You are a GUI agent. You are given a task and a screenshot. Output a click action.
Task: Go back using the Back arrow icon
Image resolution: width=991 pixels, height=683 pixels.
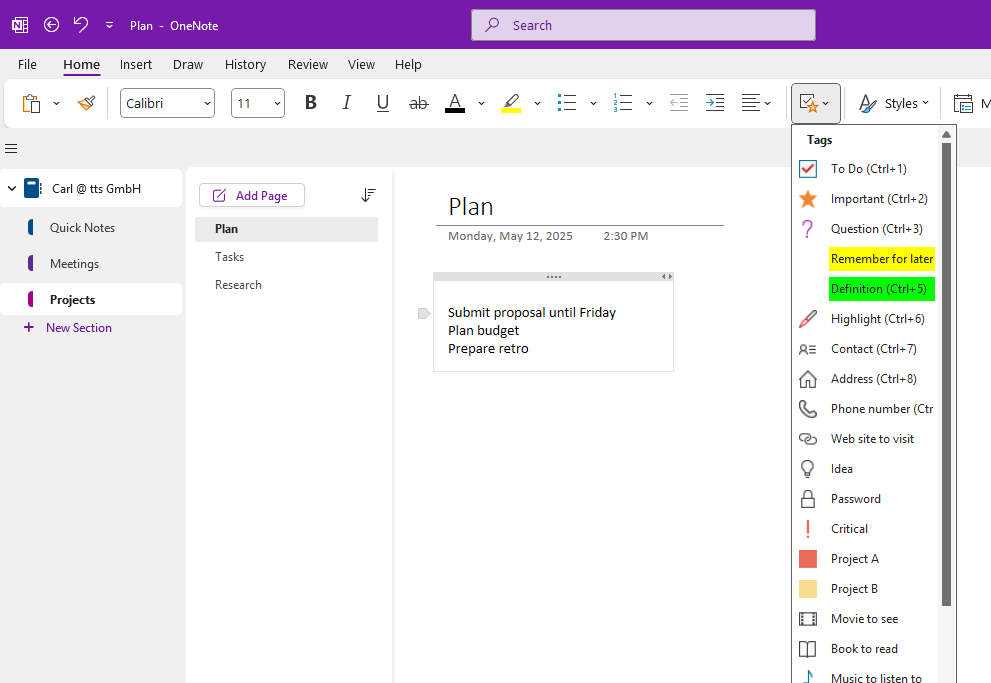click(51, 25)
